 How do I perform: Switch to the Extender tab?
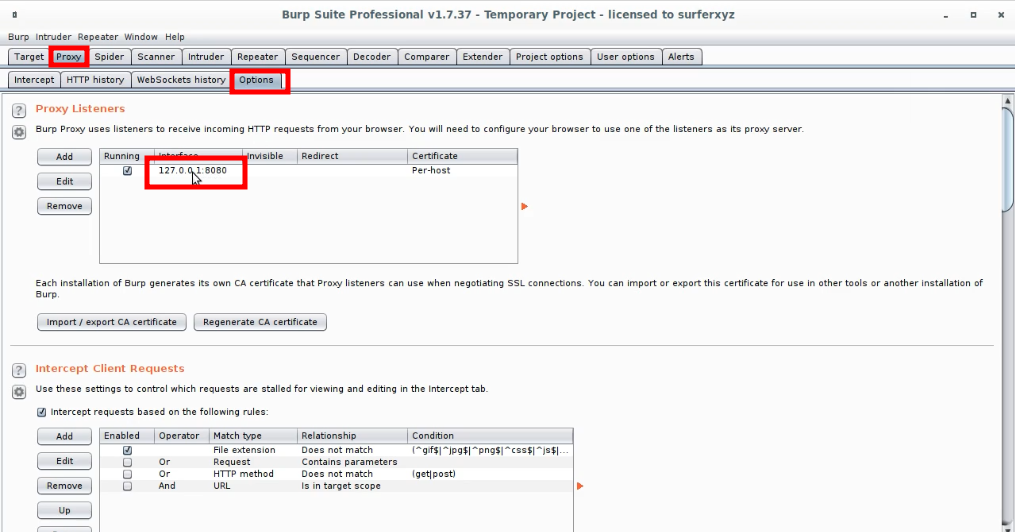[x=482, y=57]
